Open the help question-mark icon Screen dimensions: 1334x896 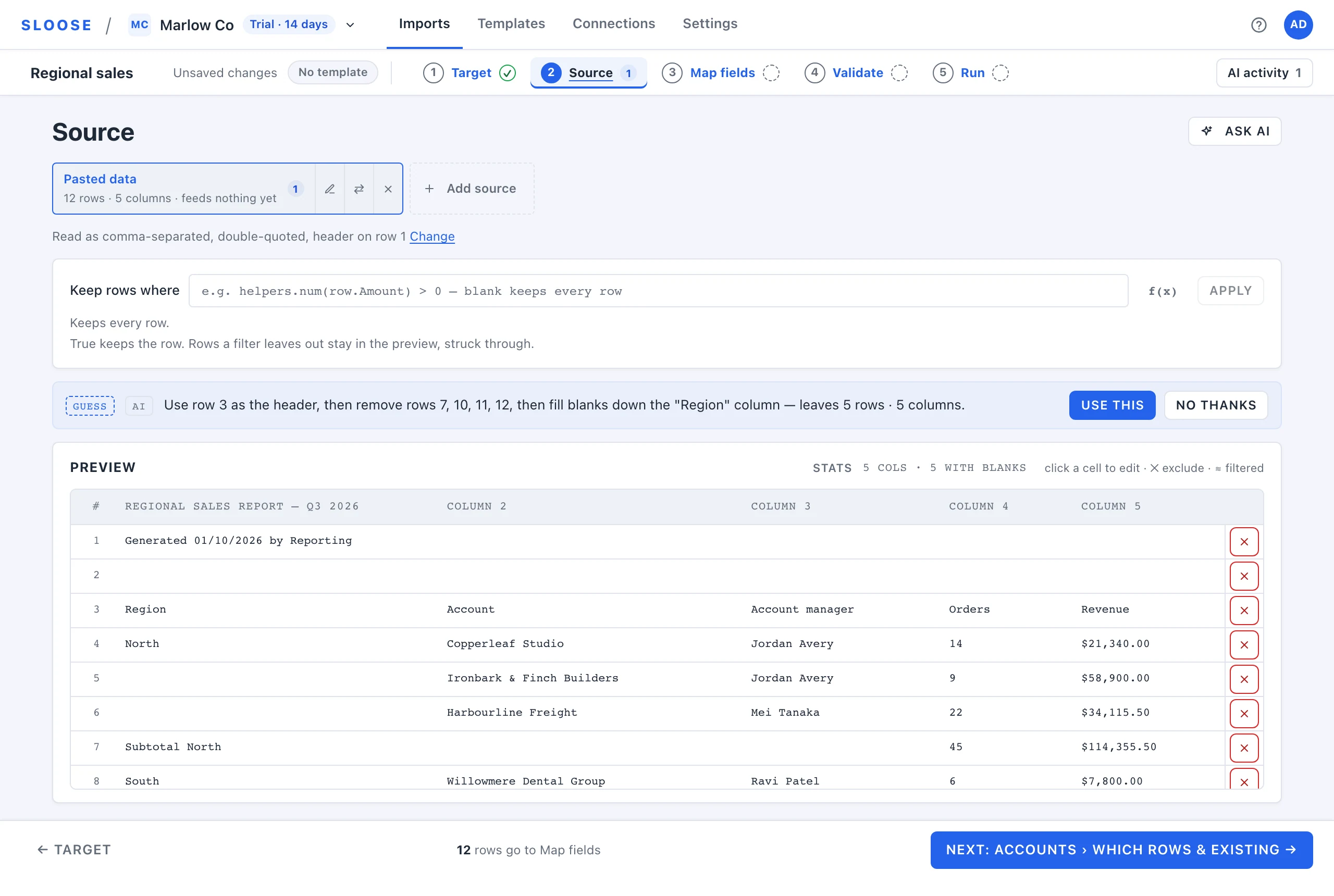pyautogui.click(x=1258, y=24)
